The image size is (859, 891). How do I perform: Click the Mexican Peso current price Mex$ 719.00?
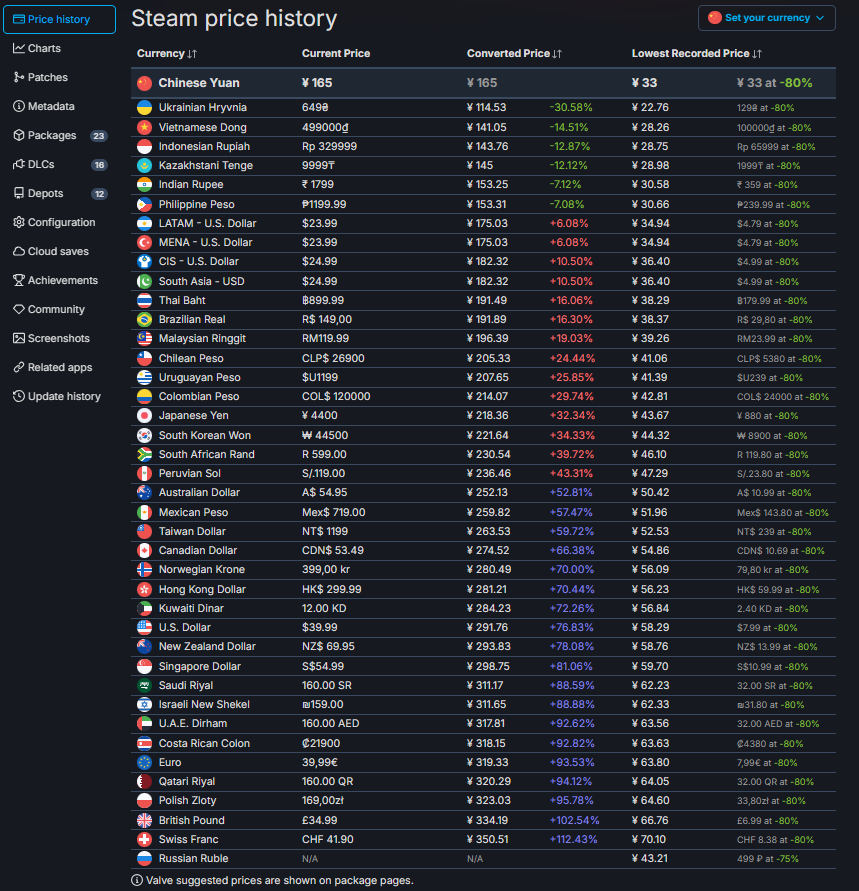coord(333,512)
